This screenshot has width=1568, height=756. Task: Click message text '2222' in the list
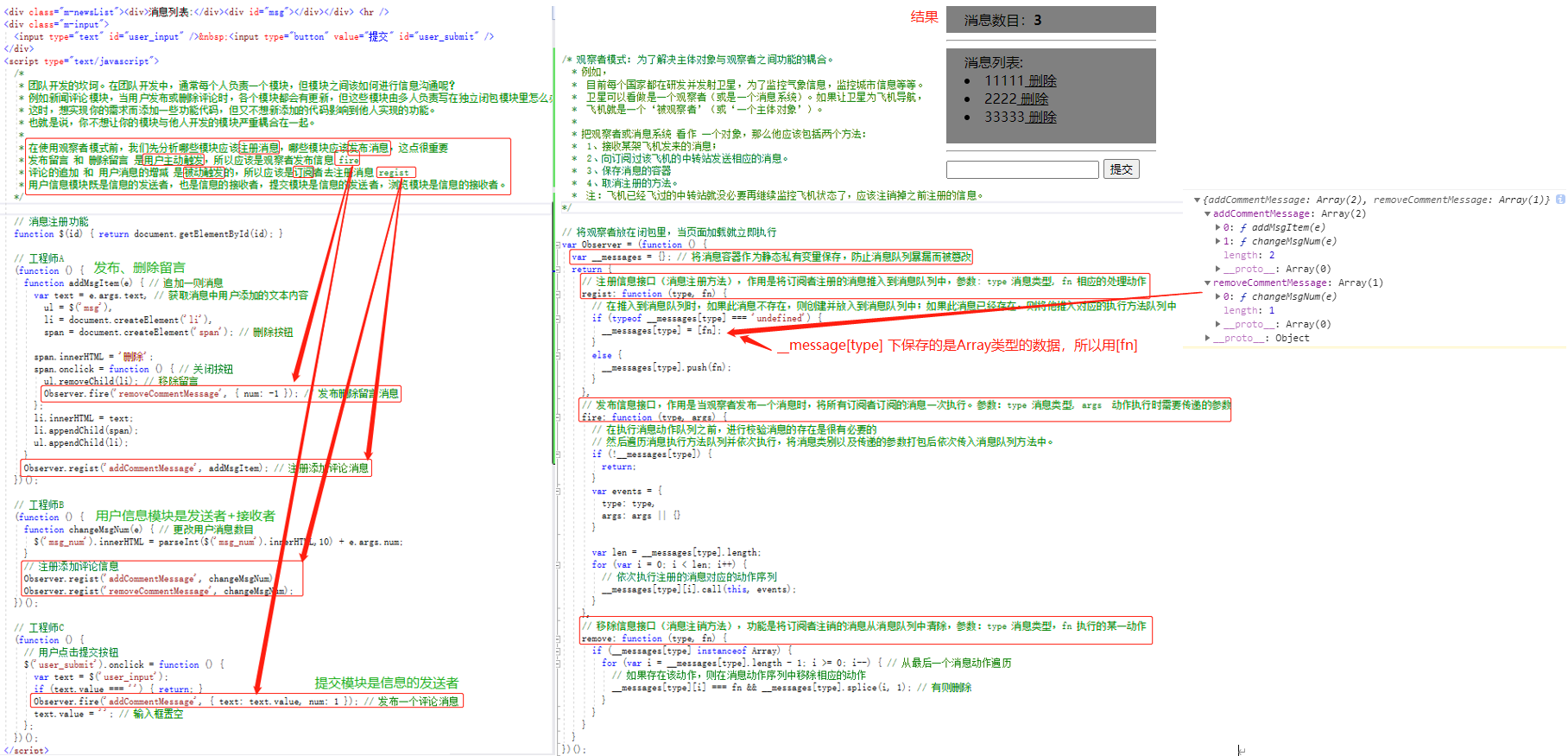[x=1001, y=99]
